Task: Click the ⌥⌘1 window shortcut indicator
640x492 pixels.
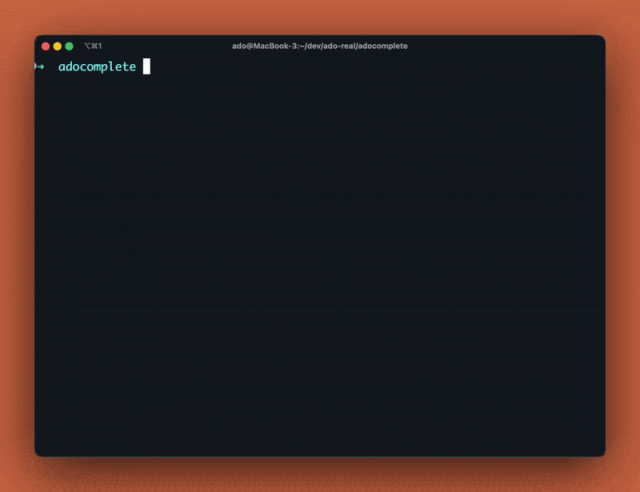Action: point(93,46)
